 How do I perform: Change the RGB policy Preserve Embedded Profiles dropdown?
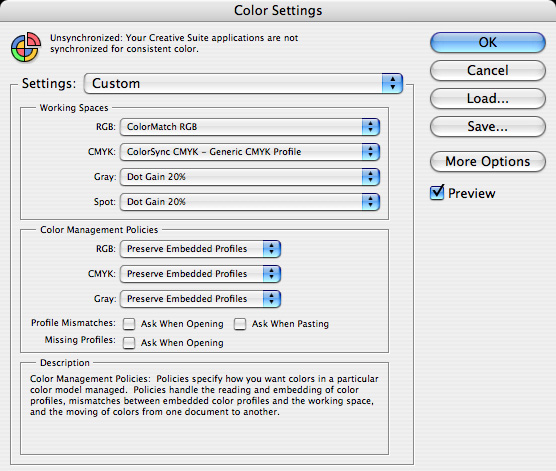200,249
